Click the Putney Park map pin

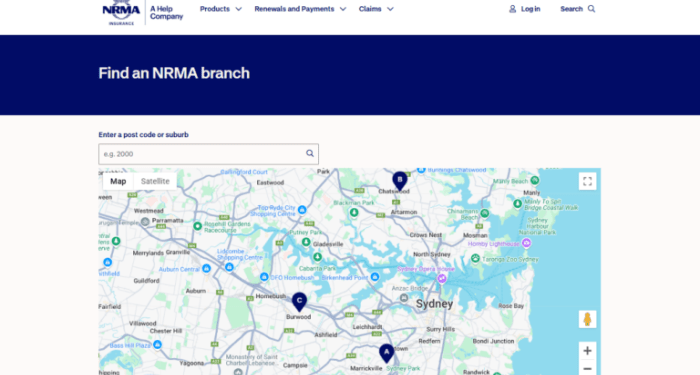click(x=306, y=242)
